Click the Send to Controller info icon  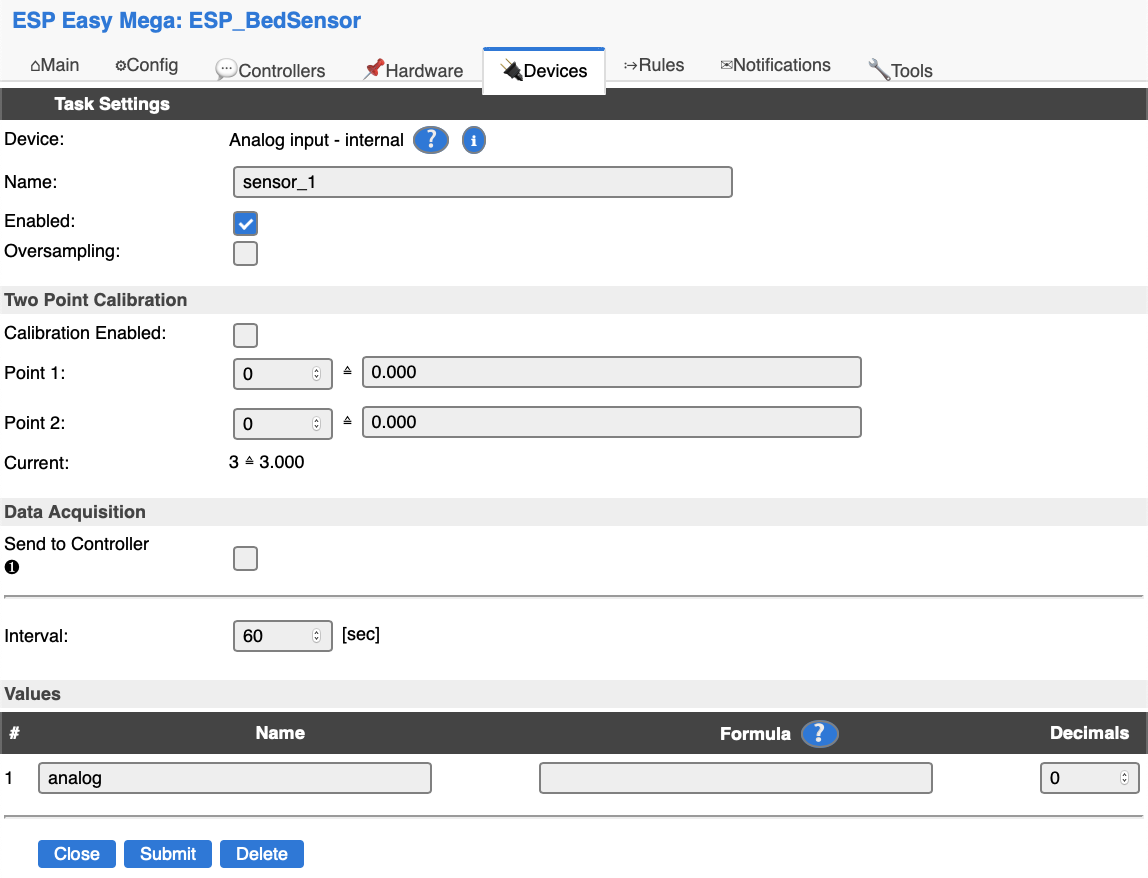tap(12, 567)
